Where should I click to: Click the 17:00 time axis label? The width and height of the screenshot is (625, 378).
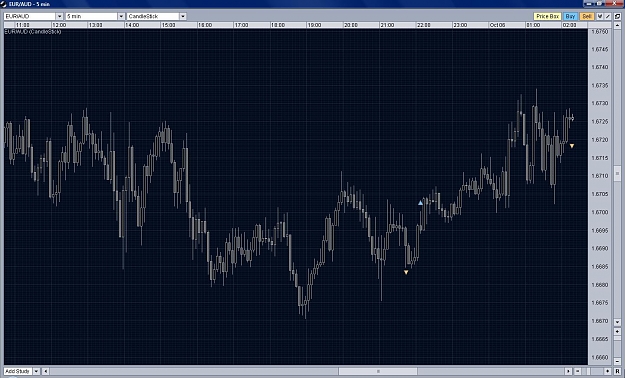(x=241, y=25)
